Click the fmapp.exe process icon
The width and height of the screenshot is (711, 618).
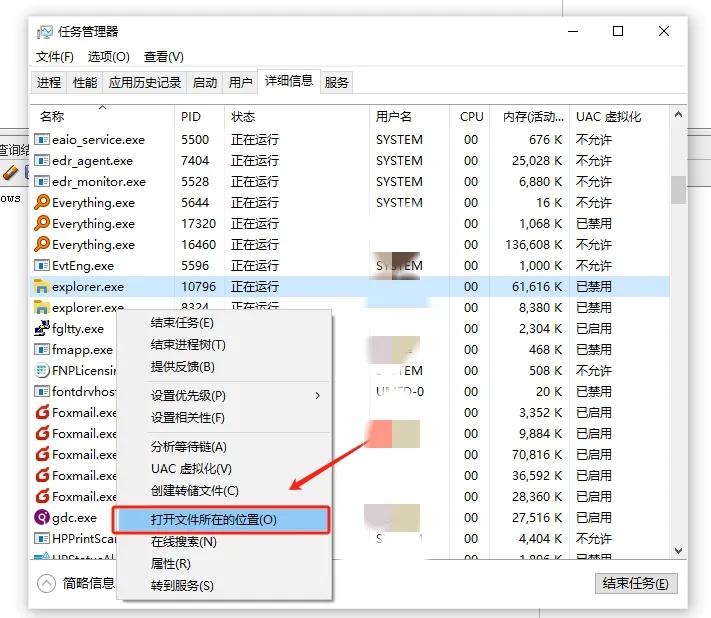42,349
